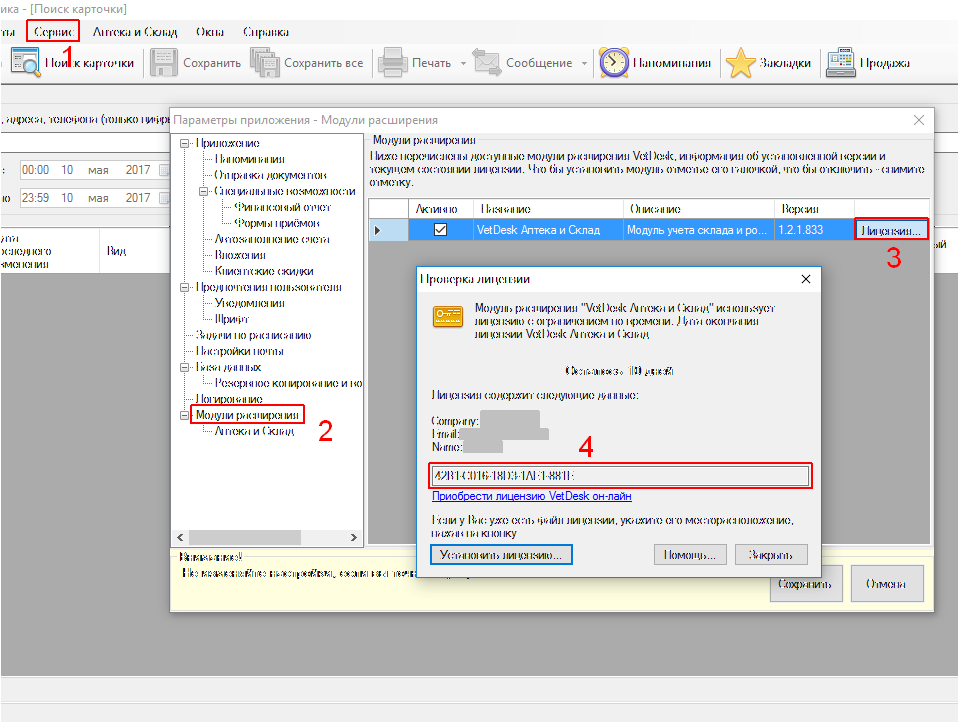Click the Активно column header
This screenshot has height=723, width=959.
coord(440,209)
